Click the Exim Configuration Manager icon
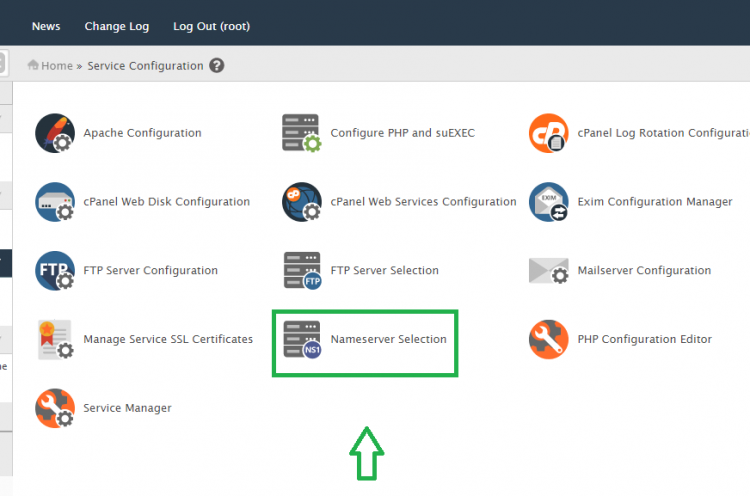The width and height of the screenshot is (750, 496). coord(549,202)
